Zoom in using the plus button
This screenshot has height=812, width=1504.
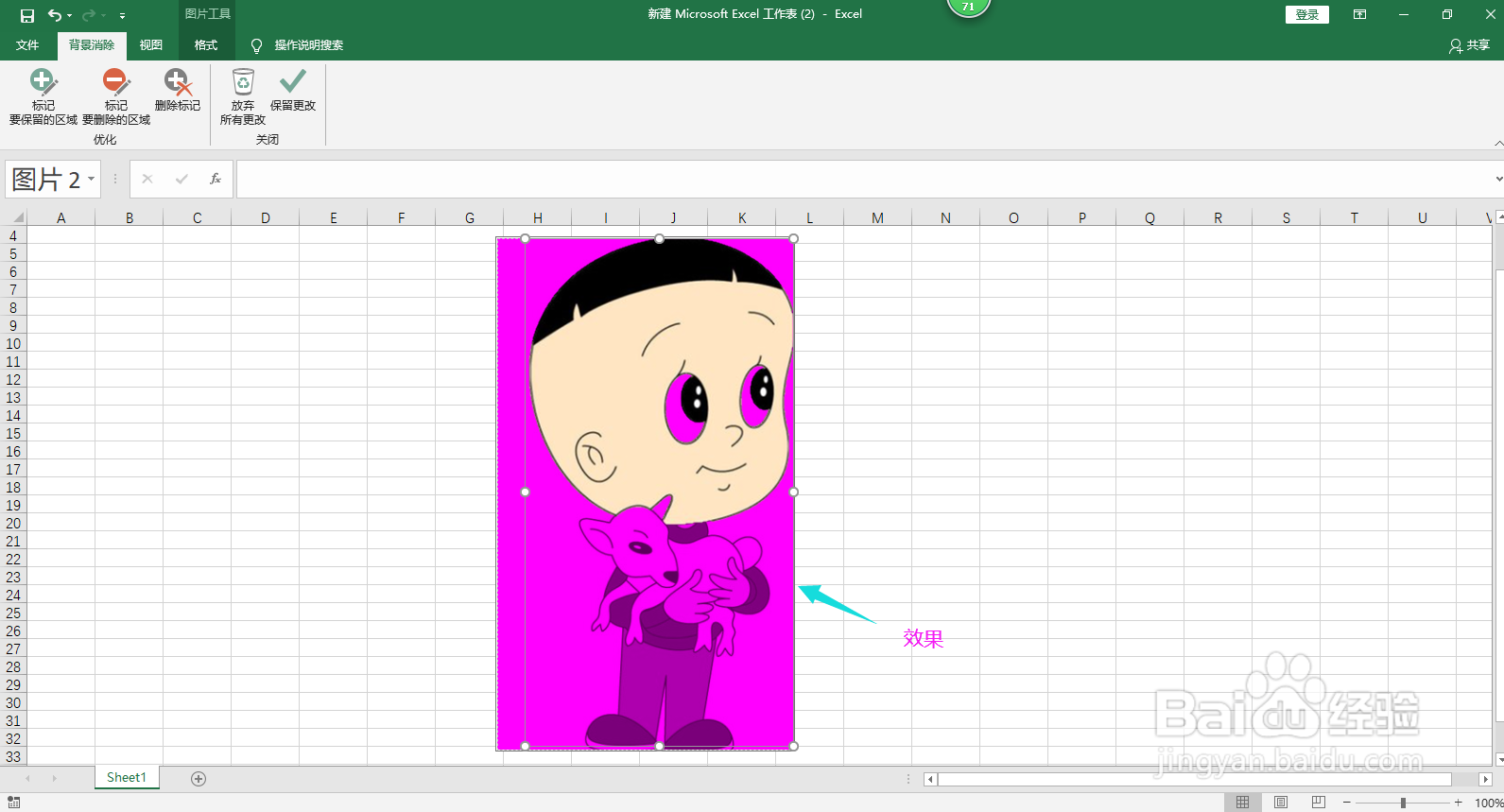coord(1459,803)
